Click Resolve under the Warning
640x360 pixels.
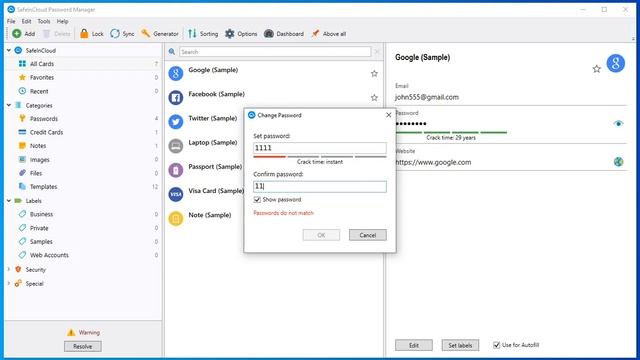tap(82, 346)
